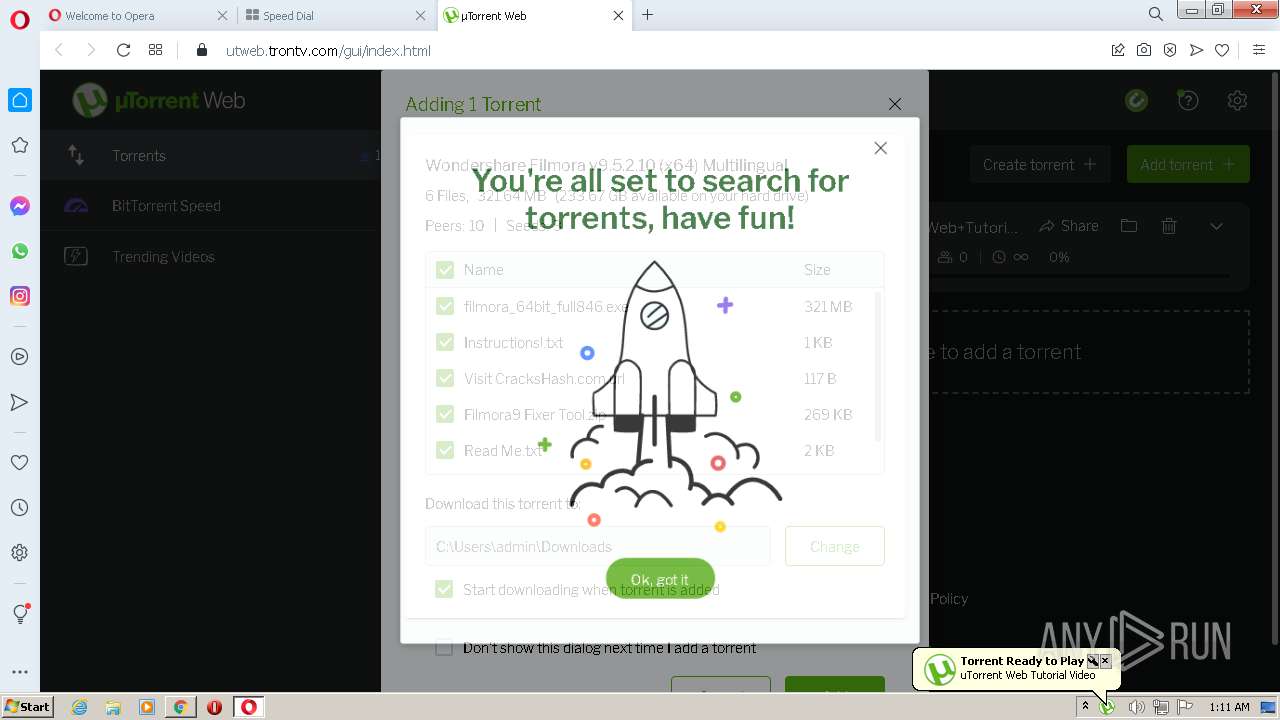Viewport: 1280px width, 720px height.
Task: Open WhatsApp in Opera sidebar
Action: (x=20, y=251)
